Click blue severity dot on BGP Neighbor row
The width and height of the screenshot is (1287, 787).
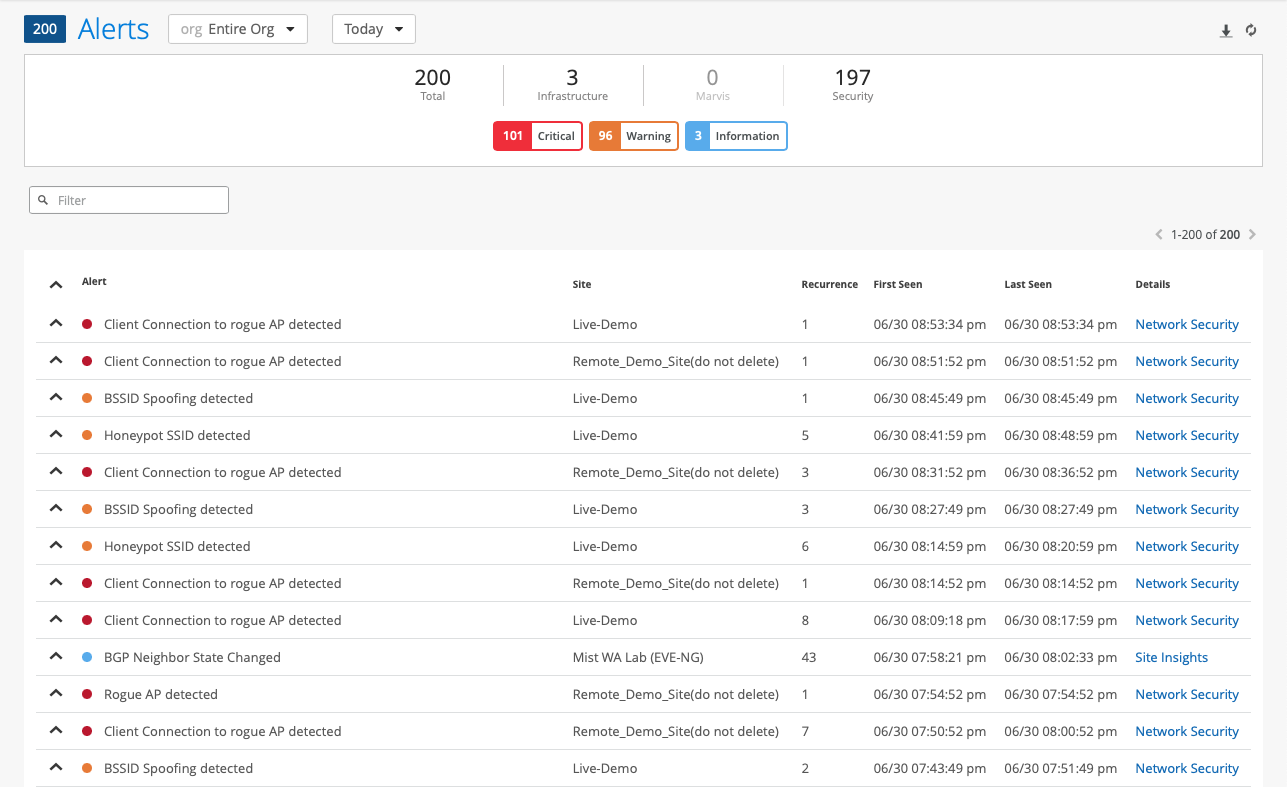point(87,658)
